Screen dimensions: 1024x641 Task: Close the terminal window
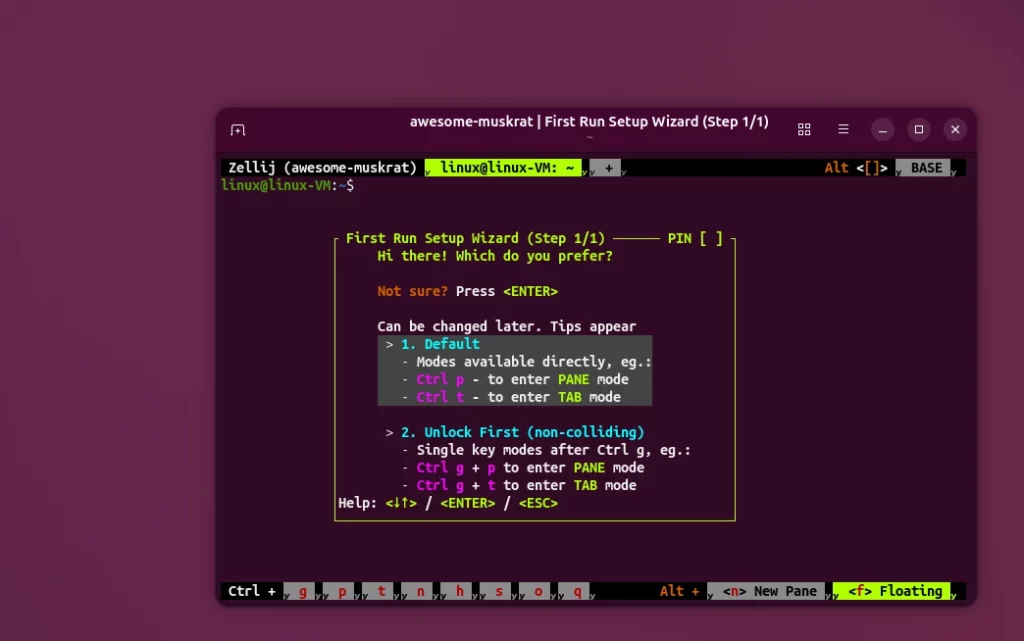click(955, 129)
